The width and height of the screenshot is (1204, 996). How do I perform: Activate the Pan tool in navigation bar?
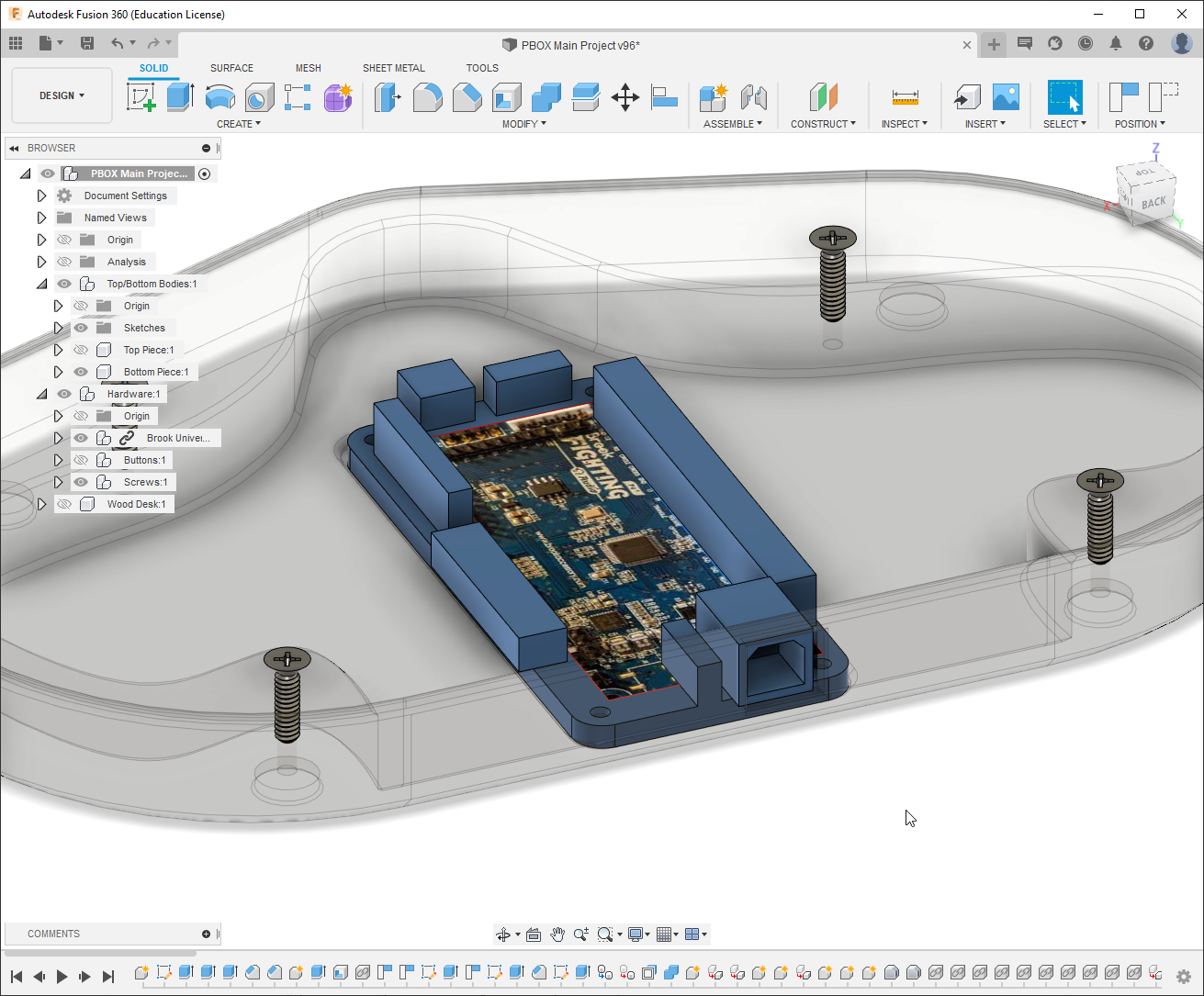[557, 934]
